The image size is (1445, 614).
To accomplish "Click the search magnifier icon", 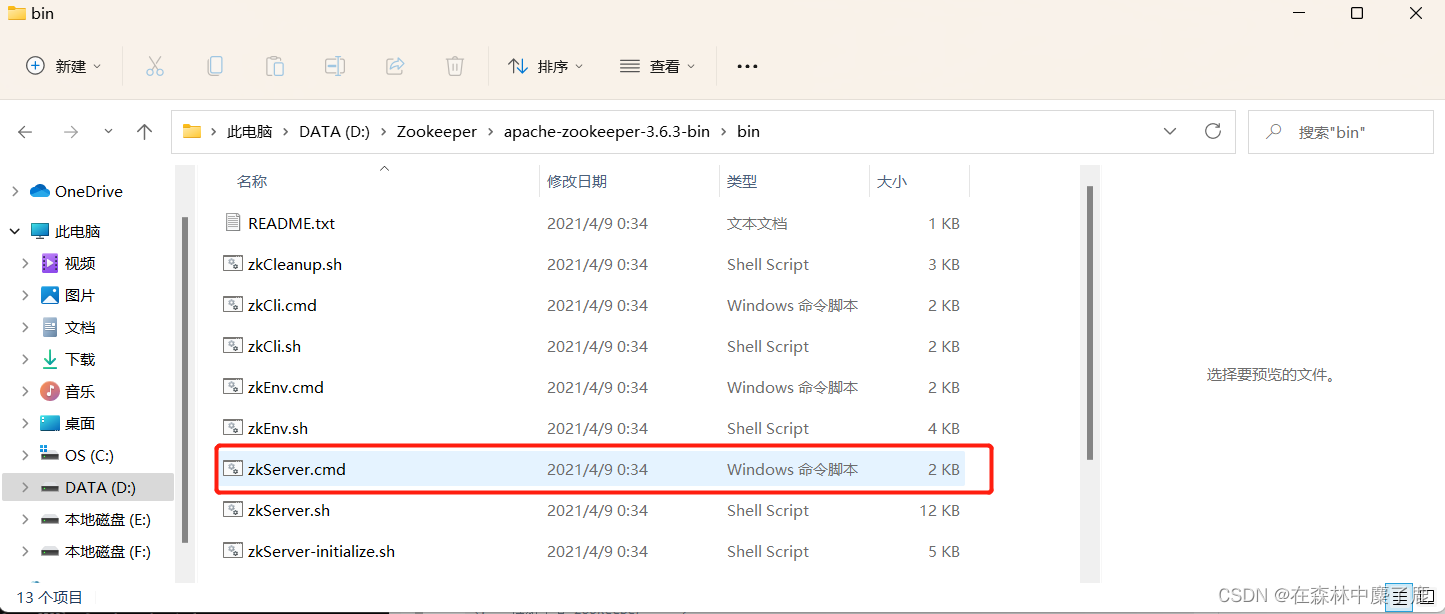I will tap(1274, 131).
